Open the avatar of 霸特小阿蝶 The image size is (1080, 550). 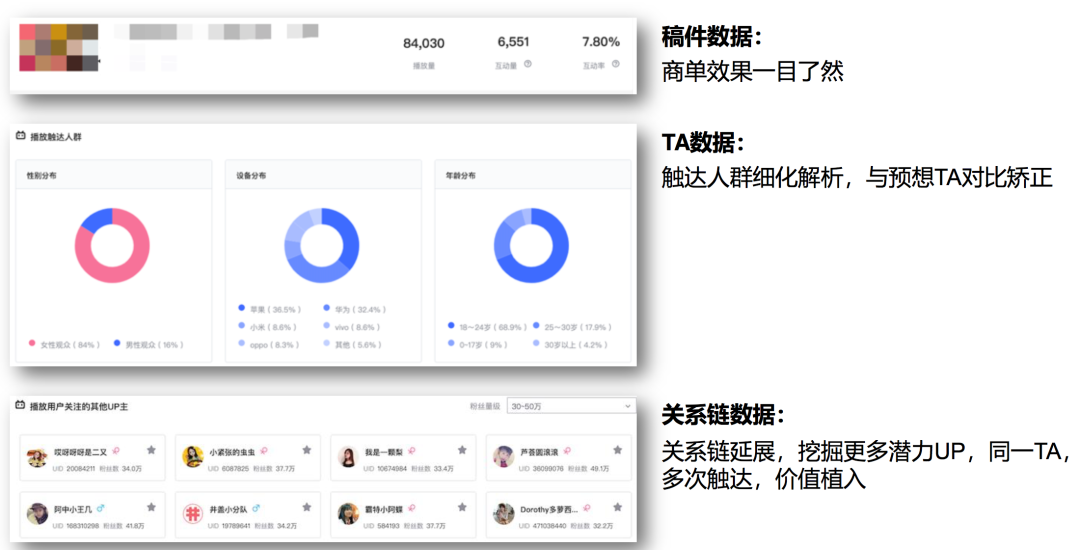pyautogui.click(x=348, y=514)
